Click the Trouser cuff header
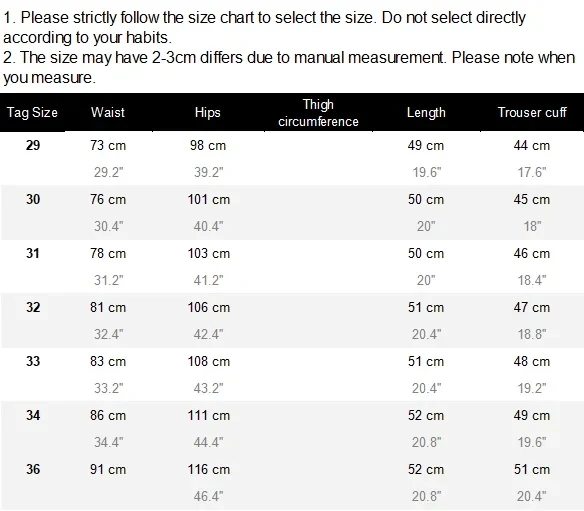This screenshot has width=584, height=511. point(532,112)
